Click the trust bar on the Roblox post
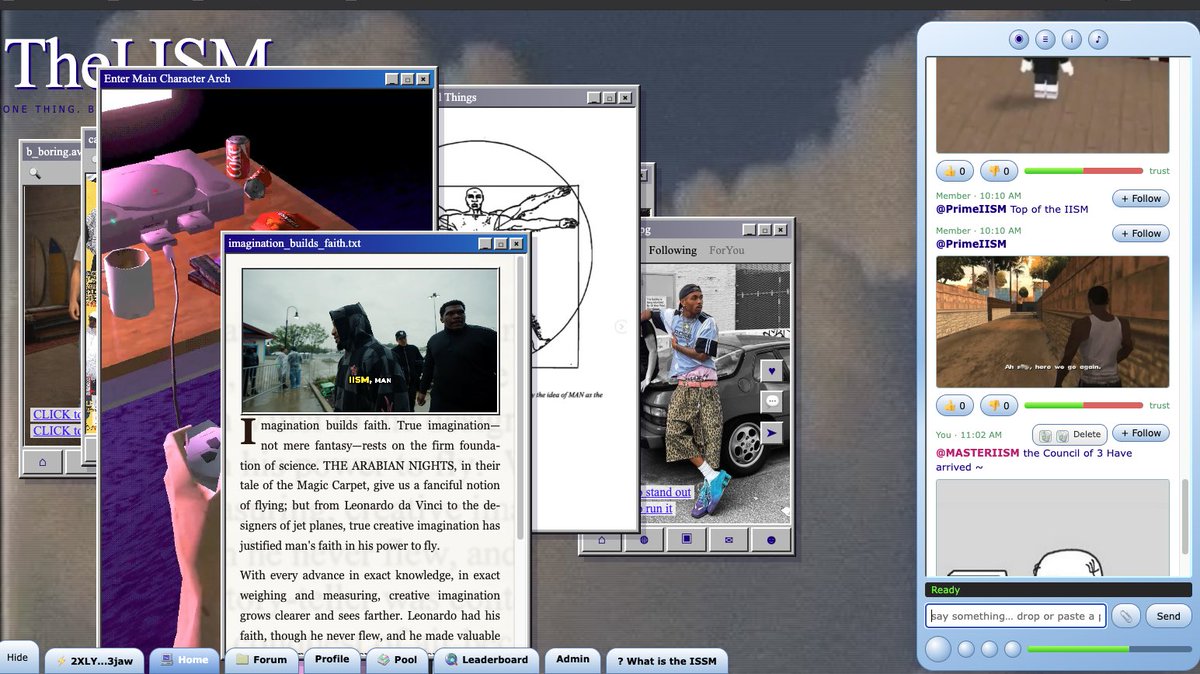The width and height of the screenshot is (1200, 674). click(x=1083, y=171)
